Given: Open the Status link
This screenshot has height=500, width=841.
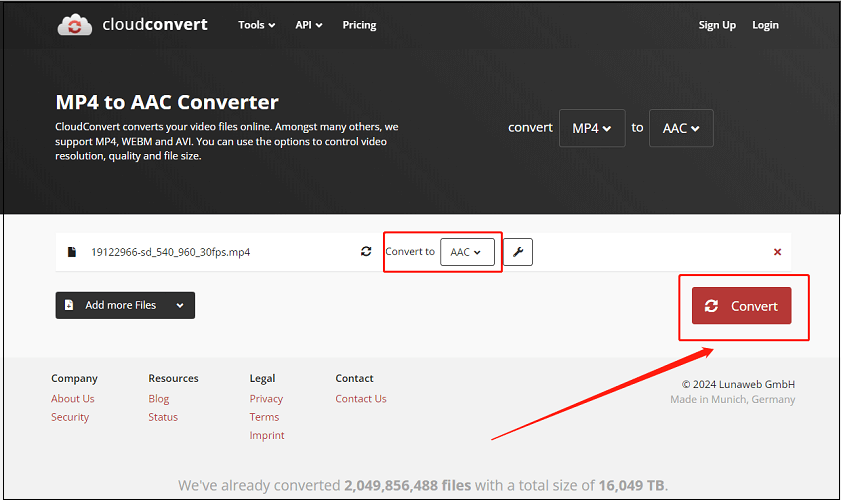Looking at the screenshot, I should [x=163, y=417].
